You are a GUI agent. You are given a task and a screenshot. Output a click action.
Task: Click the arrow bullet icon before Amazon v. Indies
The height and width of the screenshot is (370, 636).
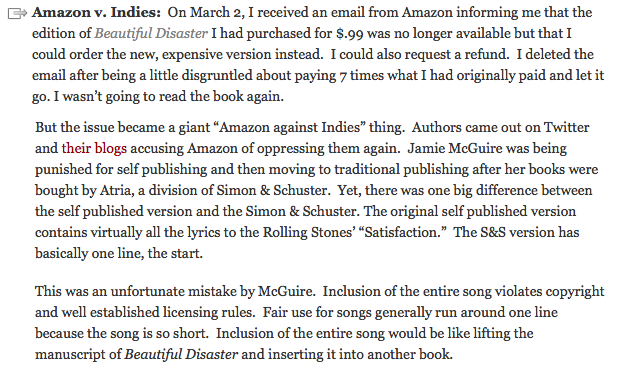pyautogui.click(x=17, y=14)
